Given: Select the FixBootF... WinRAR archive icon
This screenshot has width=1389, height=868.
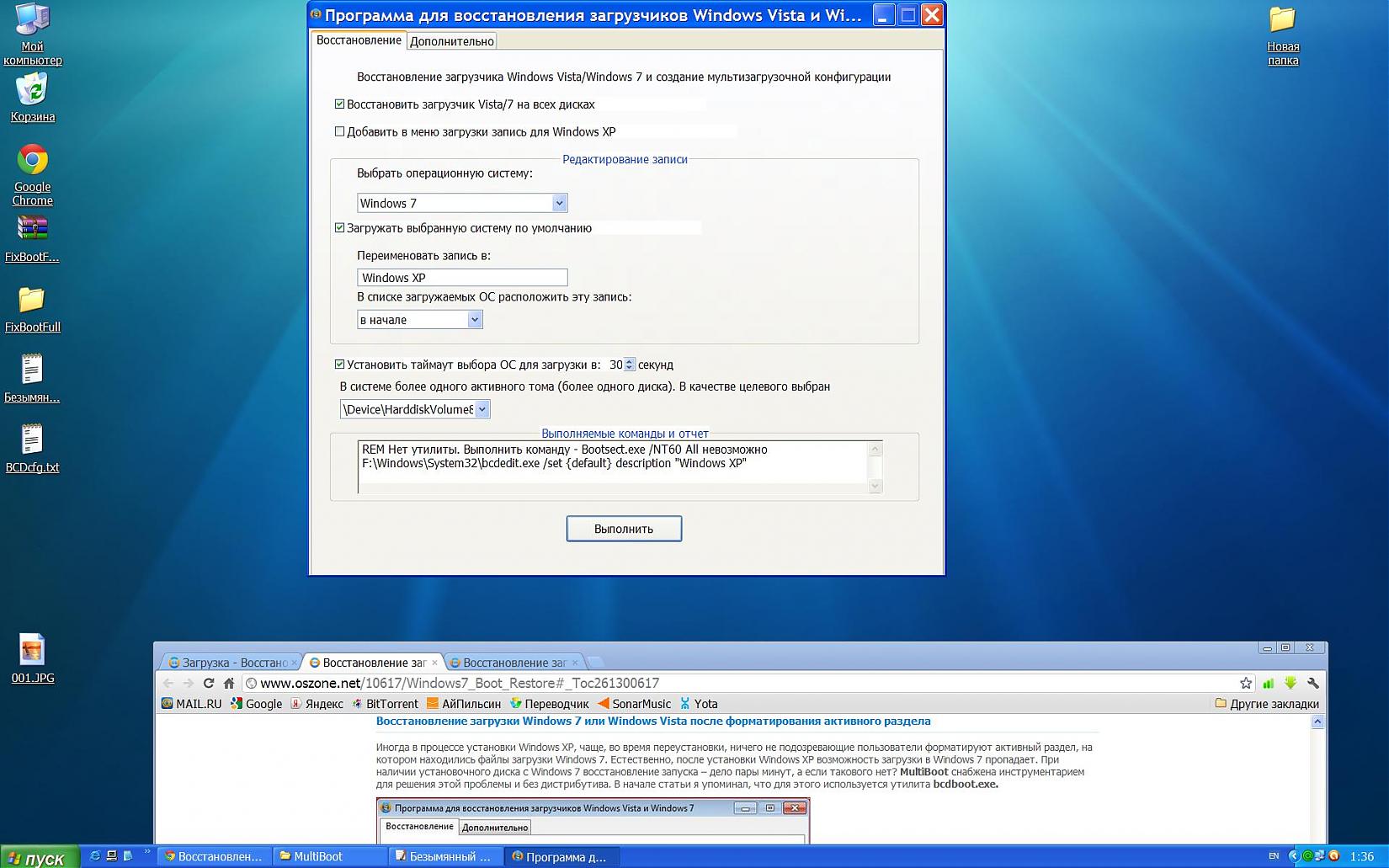Looking at the screenshot, I should (32, 238).
